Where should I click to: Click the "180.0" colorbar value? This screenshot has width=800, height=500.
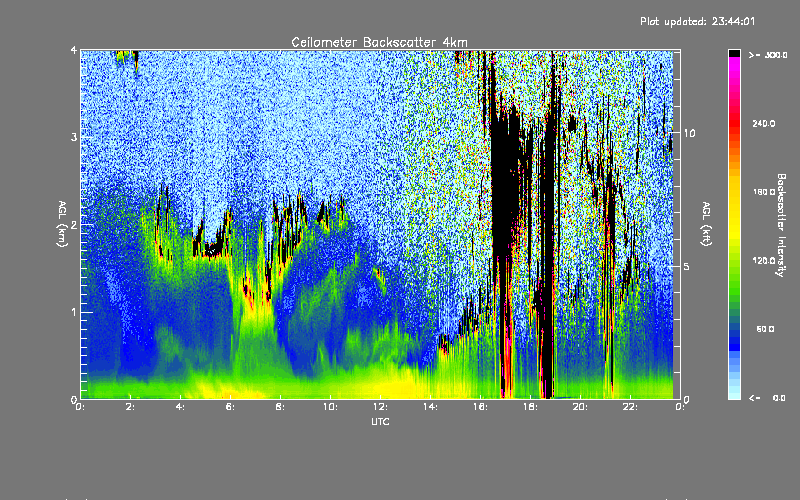coord(764,192)
